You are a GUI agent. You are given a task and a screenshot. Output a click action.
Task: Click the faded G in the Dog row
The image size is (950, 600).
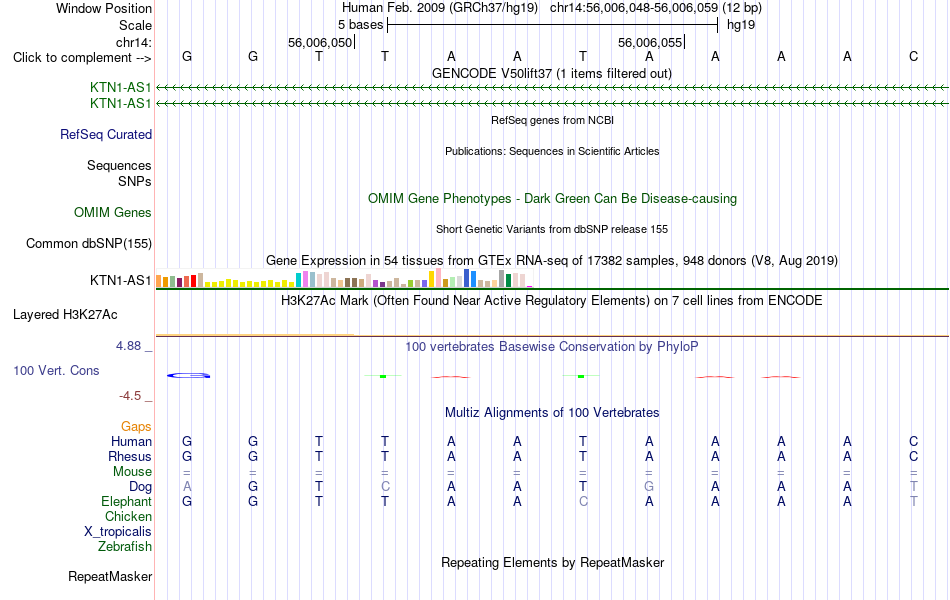coord(649,487)
